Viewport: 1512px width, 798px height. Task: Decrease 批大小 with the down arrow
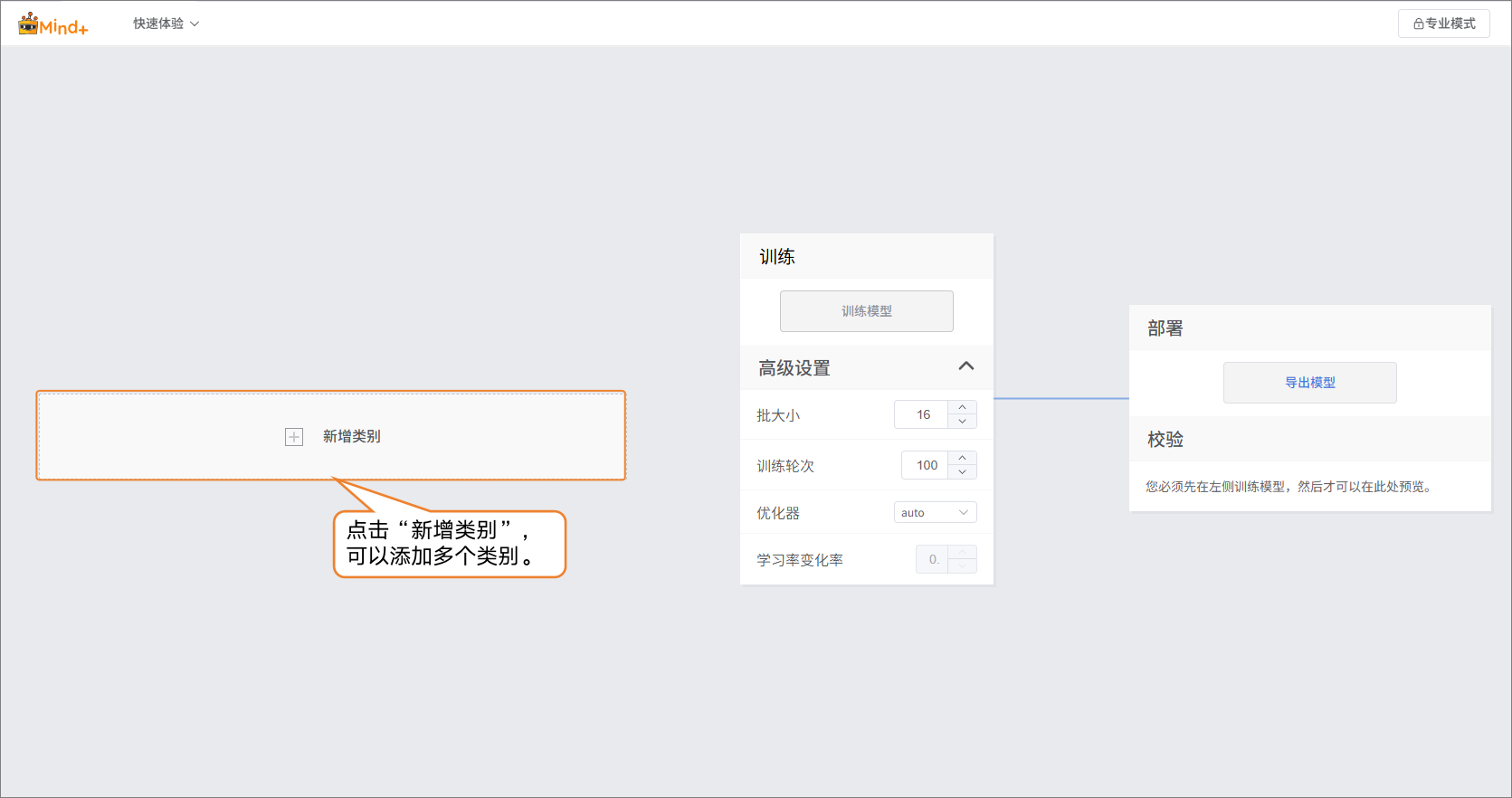point(963,422)
